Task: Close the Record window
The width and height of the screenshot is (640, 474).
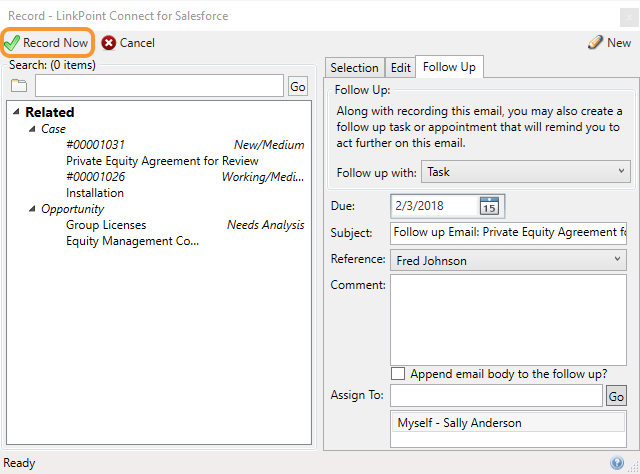Action: [629, 17]
